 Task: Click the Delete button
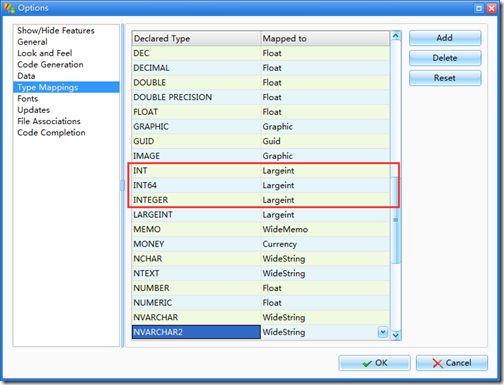(x=445, y=58)
